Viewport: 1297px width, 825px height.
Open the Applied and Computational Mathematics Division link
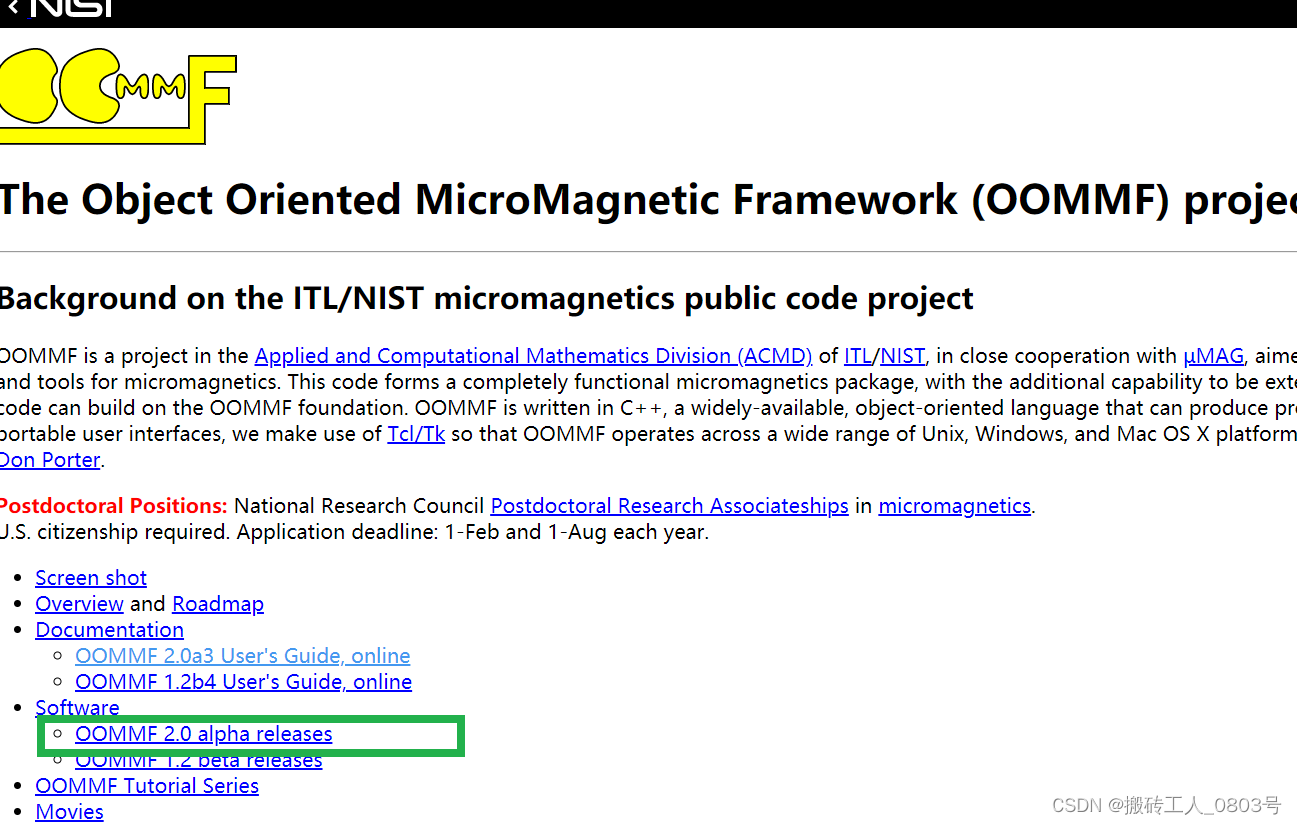(x=533, y=356)
